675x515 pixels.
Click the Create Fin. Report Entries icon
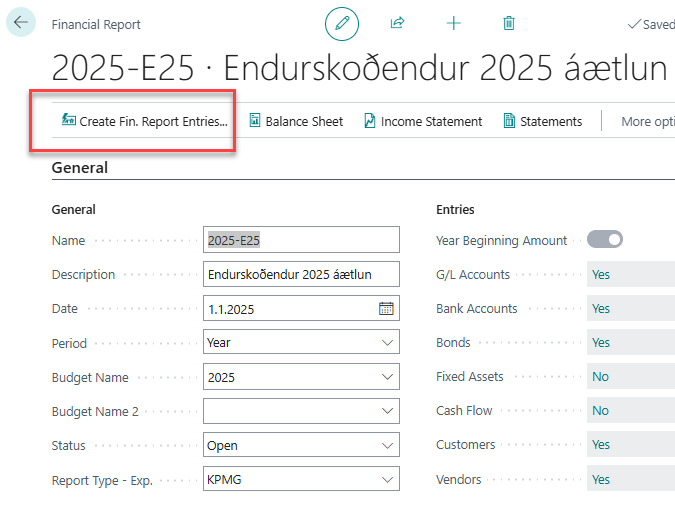point(69,120)
